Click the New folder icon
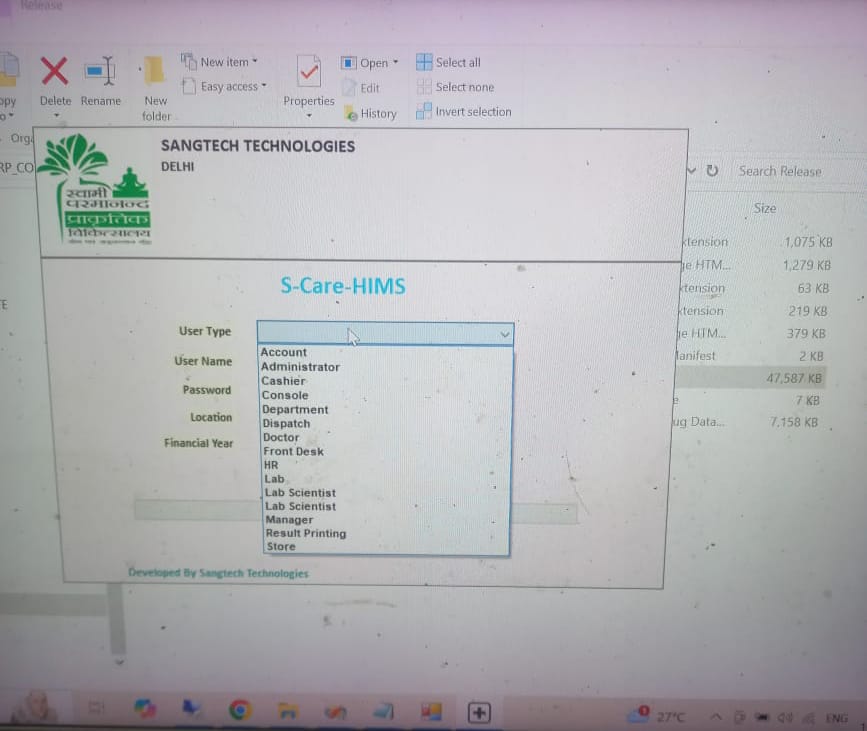The width and height of the screenshot is (867, 731). coord(152,71)
